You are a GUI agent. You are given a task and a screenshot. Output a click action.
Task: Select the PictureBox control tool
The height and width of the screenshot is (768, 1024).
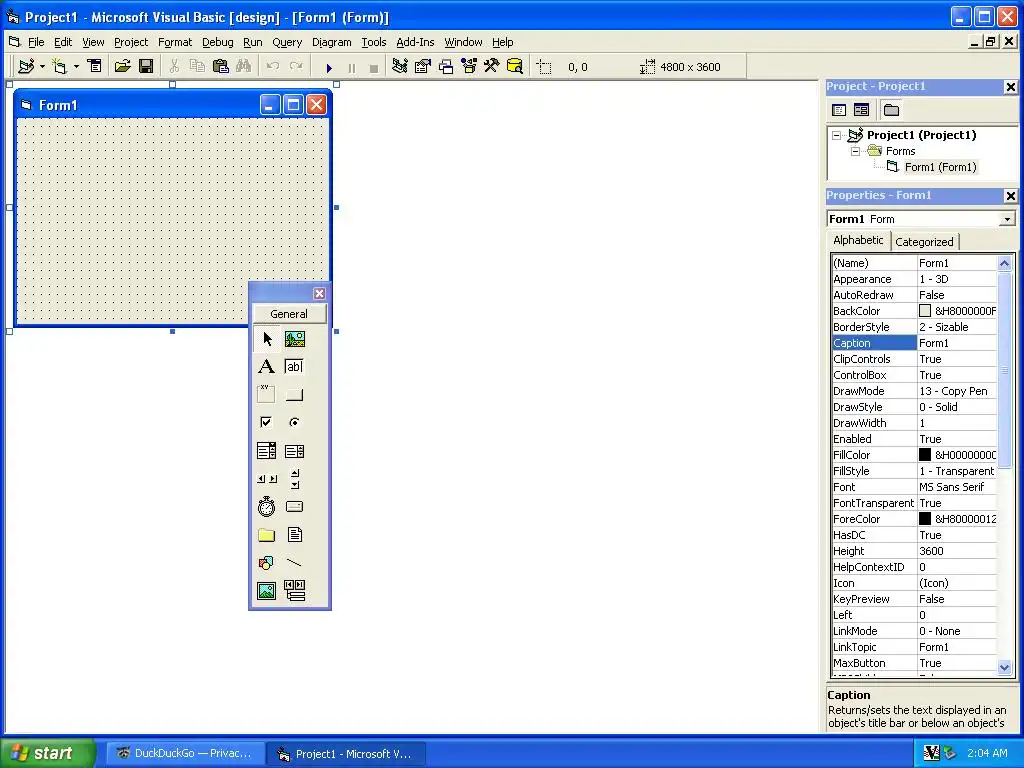[x=295, y=339]
